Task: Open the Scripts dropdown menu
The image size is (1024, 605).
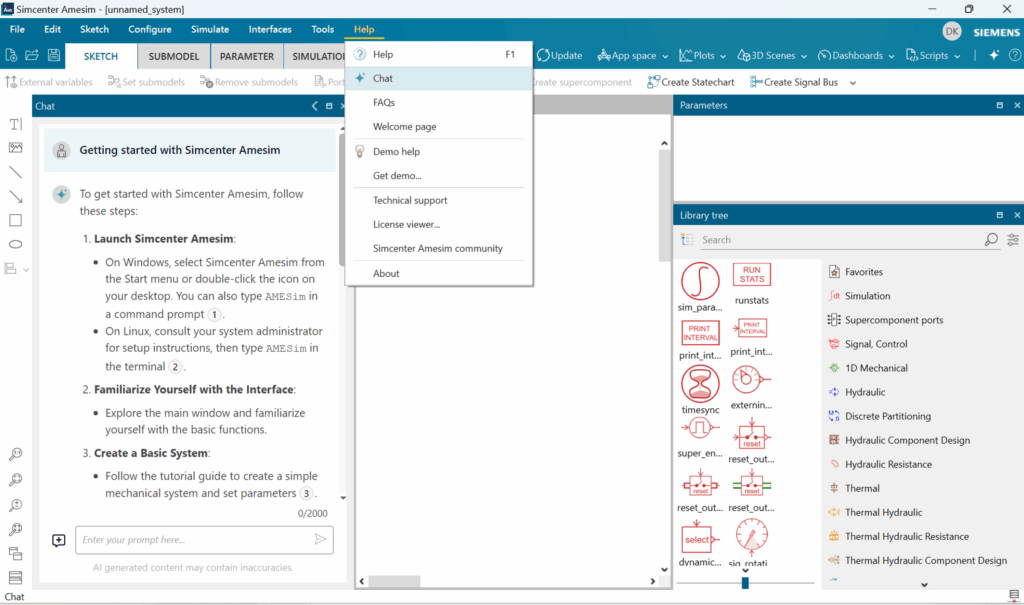Action: point(930,56)
